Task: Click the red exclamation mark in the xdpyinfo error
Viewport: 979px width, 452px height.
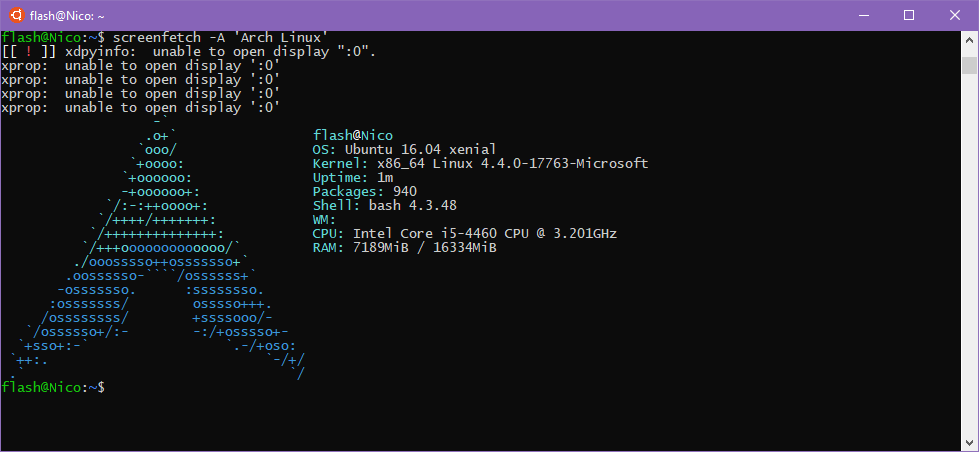Action: pyautogui.click(x=29, y=52)
